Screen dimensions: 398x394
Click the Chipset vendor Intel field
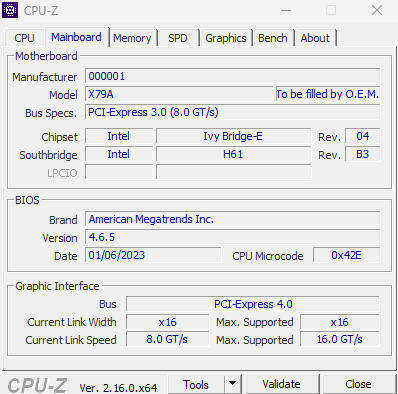(x=119, y=136)
